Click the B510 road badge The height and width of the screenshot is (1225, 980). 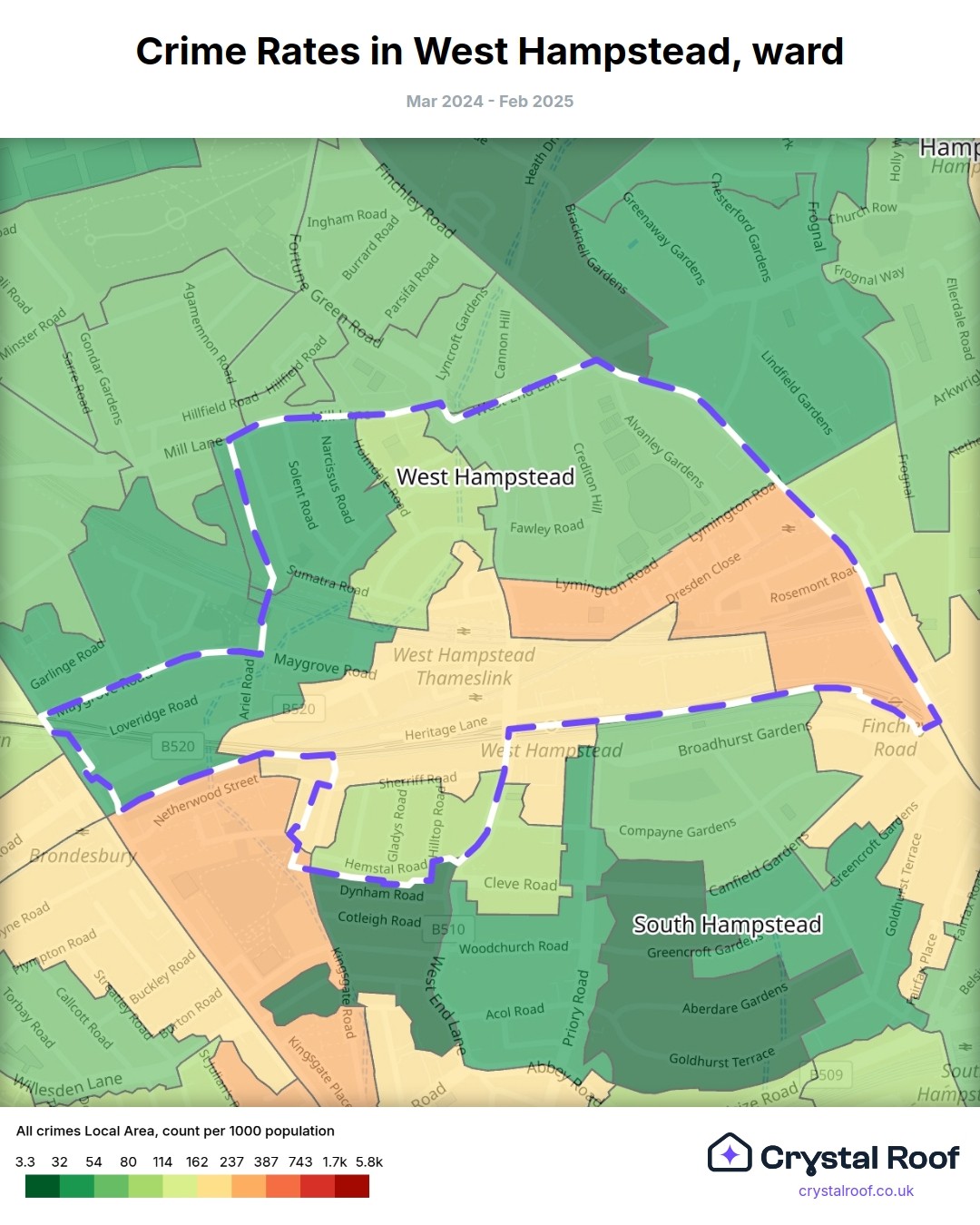(448, 929)
